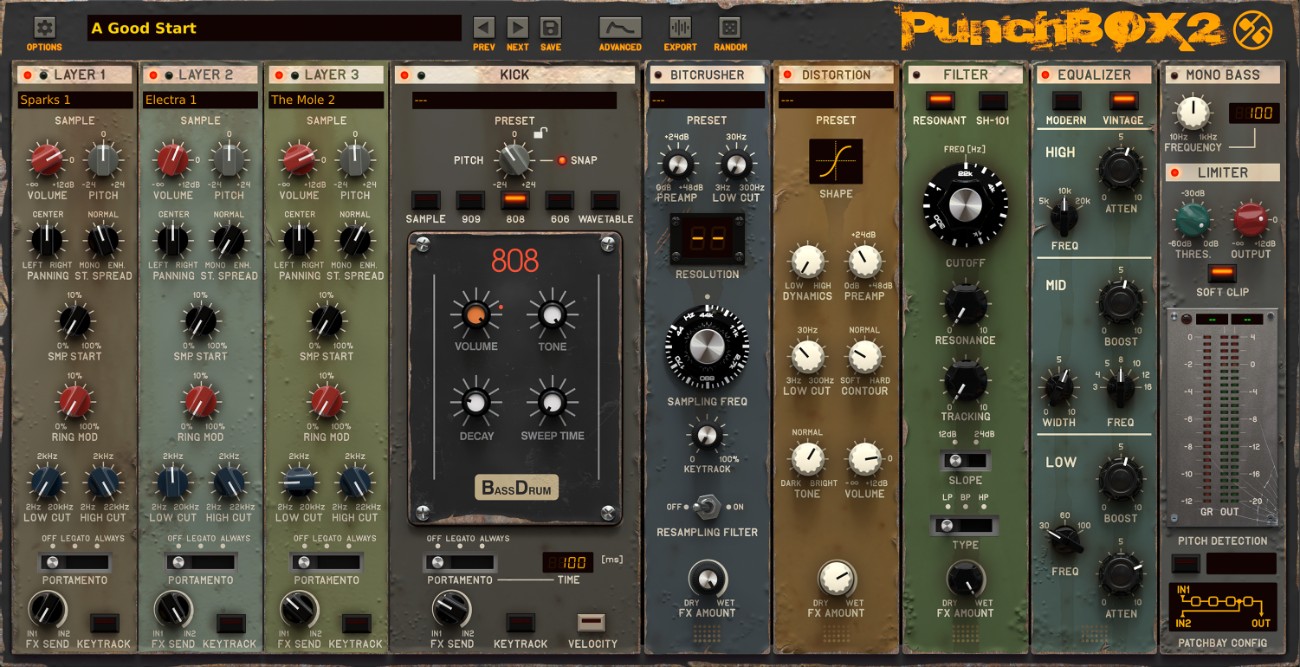Image resolution: width=1300 pixels, height=667 pixels.
Task: Select the 606 kick generator
Action: [560, 200]
